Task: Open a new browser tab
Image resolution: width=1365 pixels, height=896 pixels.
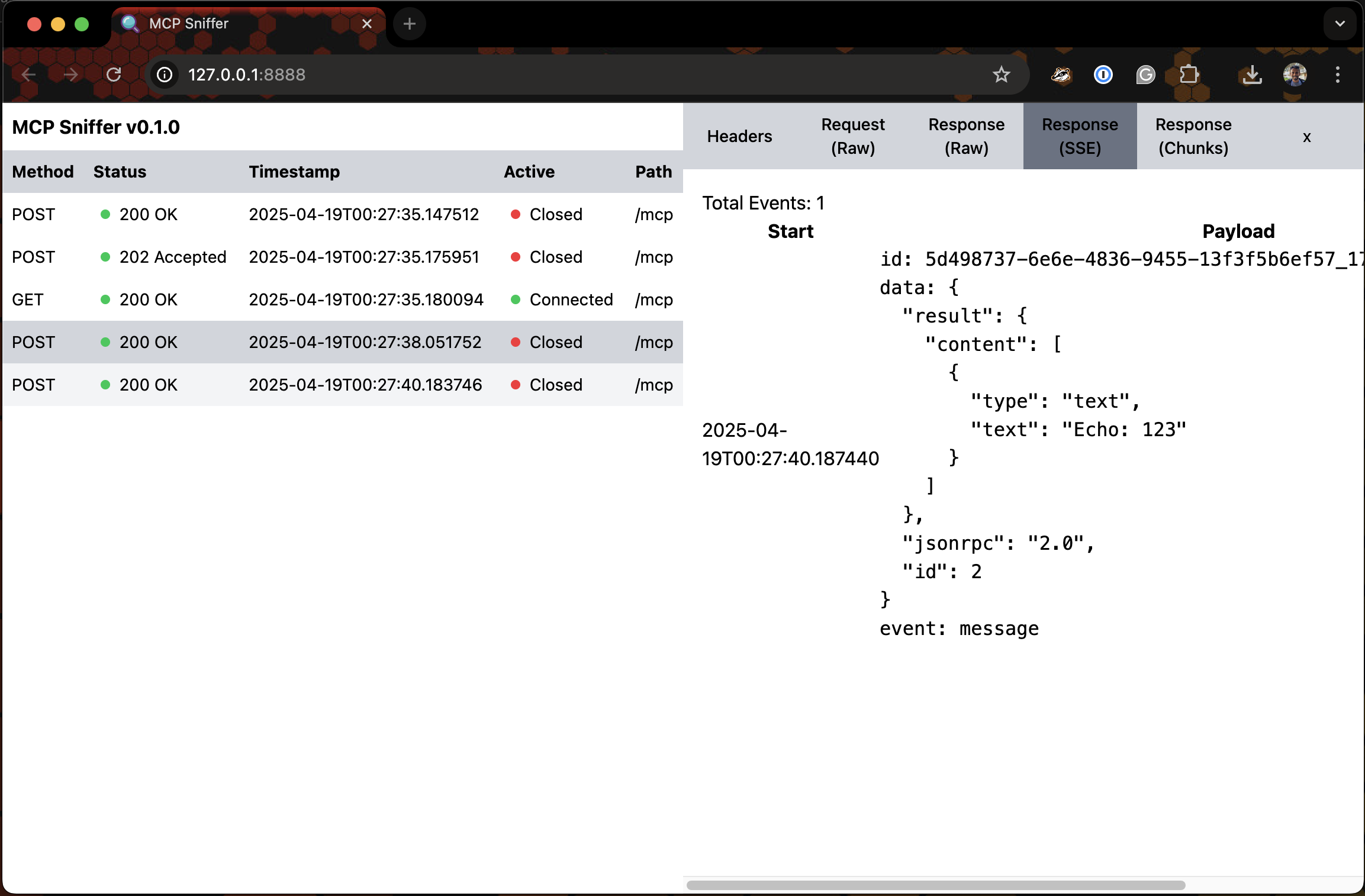Action: pos(409,24)
